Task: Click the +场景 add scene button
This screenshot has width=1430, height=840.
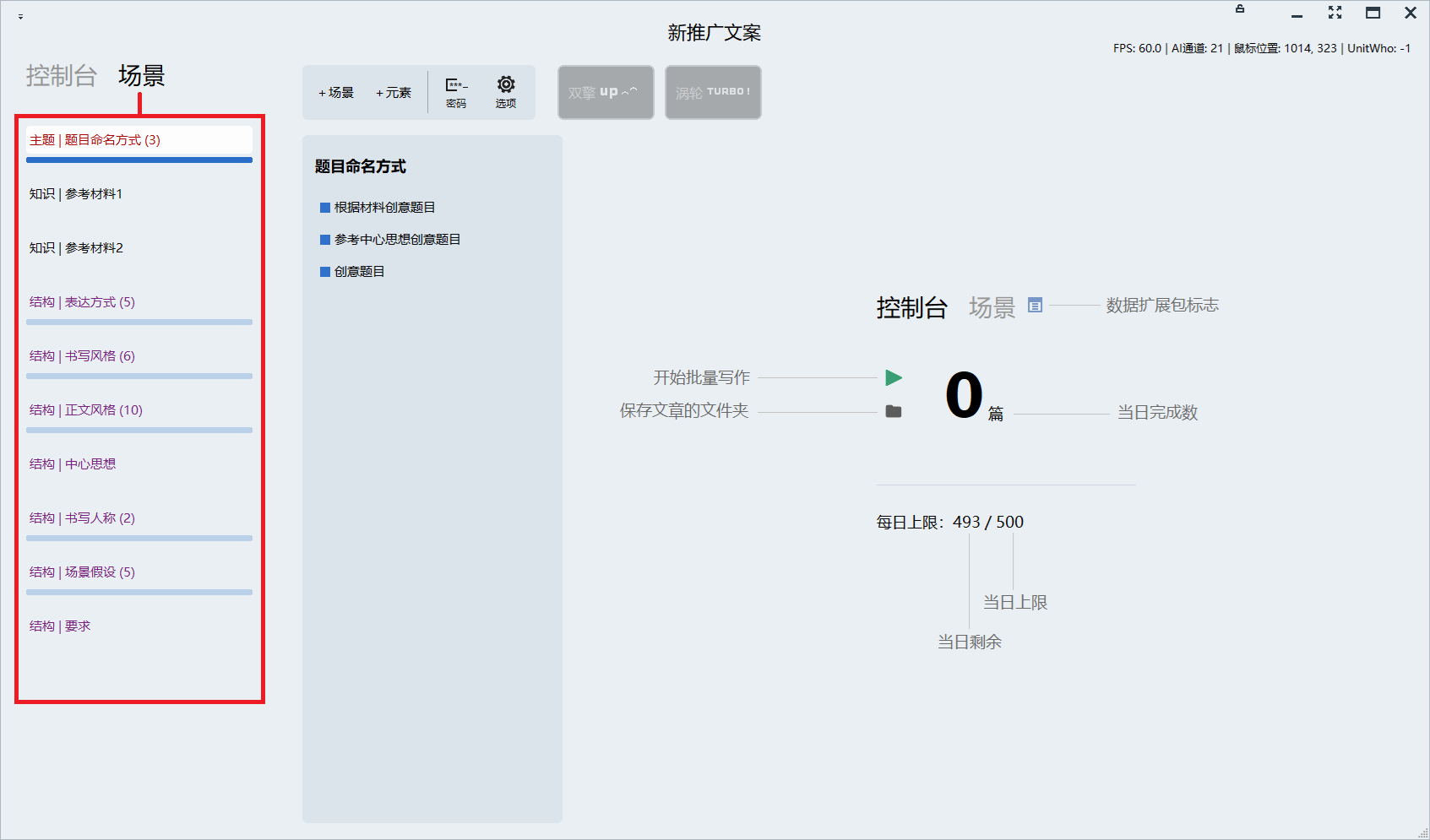Action: coord(335,93)
